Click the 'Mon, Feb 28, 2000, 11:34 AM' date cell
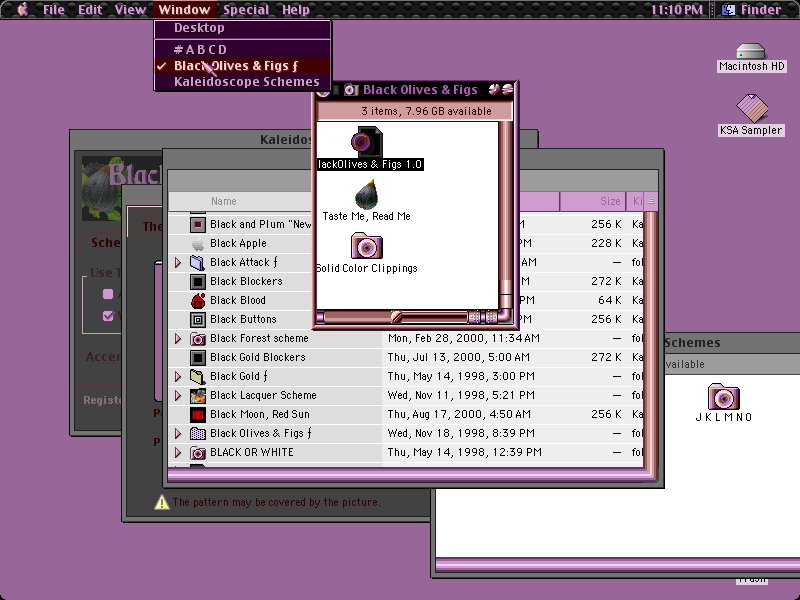This screenshot has width=800, height=600. [464, 338]
